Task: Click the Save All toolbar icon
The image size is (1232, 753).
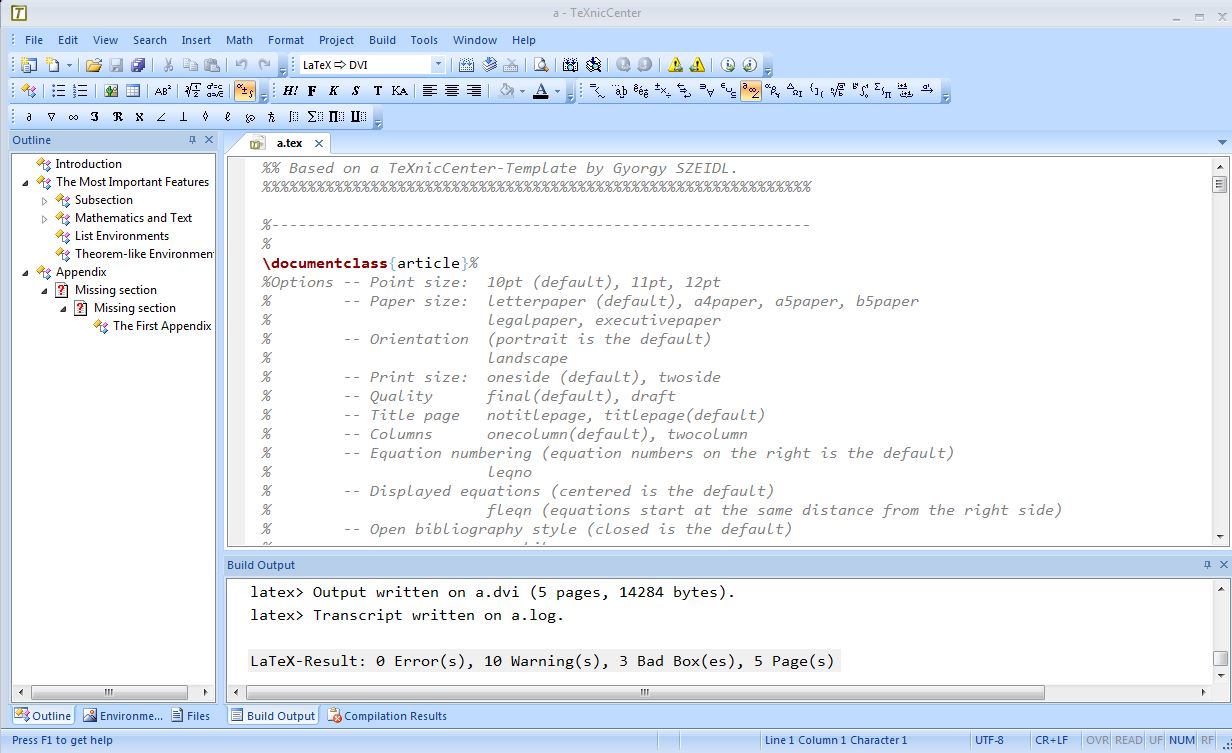Action: click(x=138, y=65)
